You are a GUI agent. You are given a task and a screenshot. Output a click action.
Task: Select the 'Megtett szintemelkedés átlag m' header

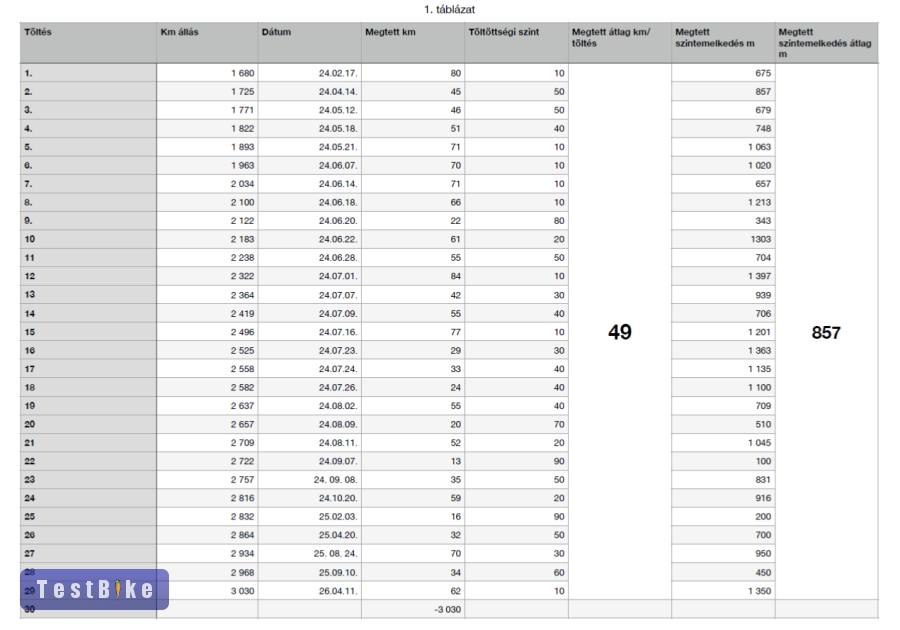point(827,43)
